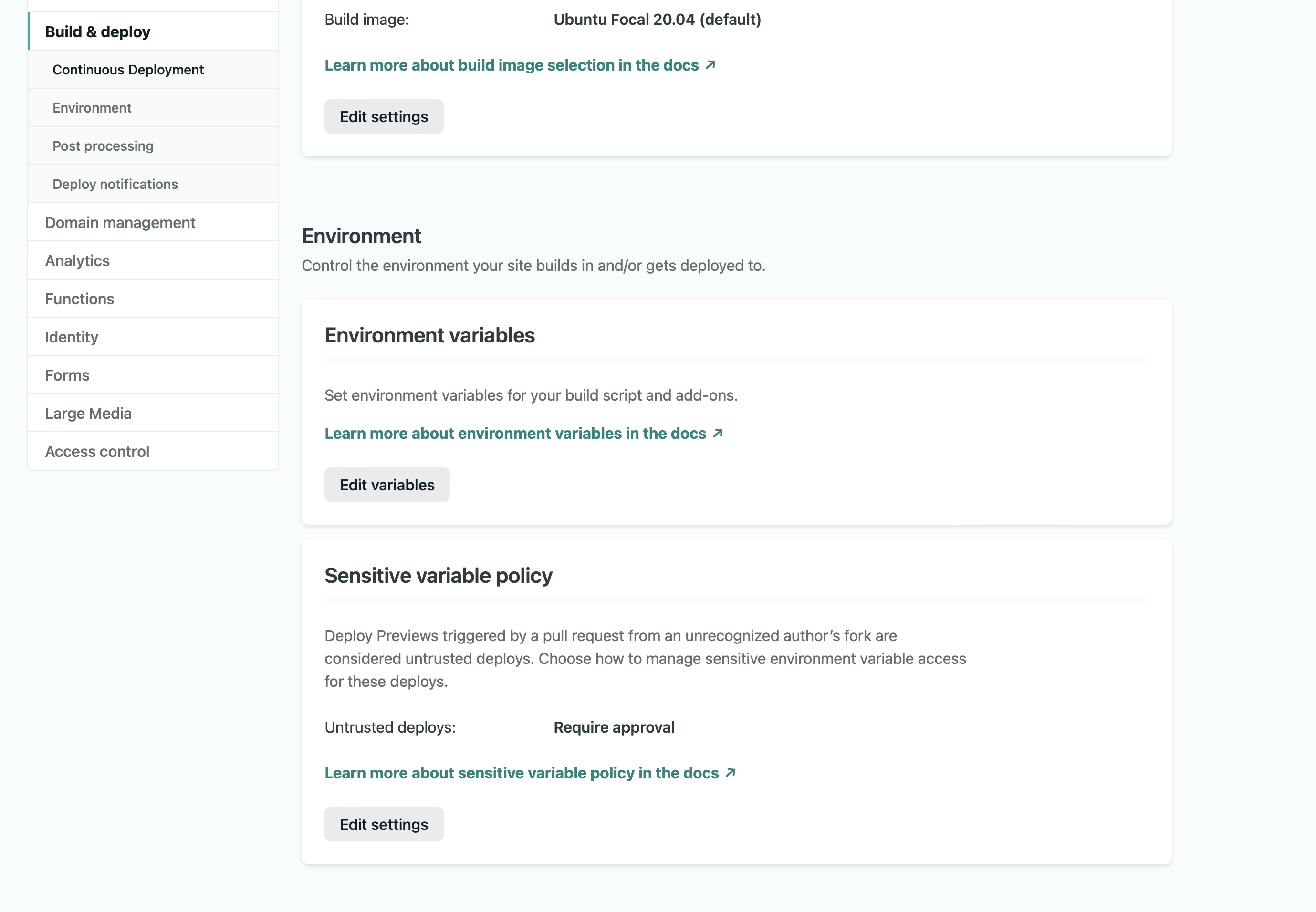Open environment variables documentation link
The width and height of the screenshot is (1316, 912).
[515, 433]
